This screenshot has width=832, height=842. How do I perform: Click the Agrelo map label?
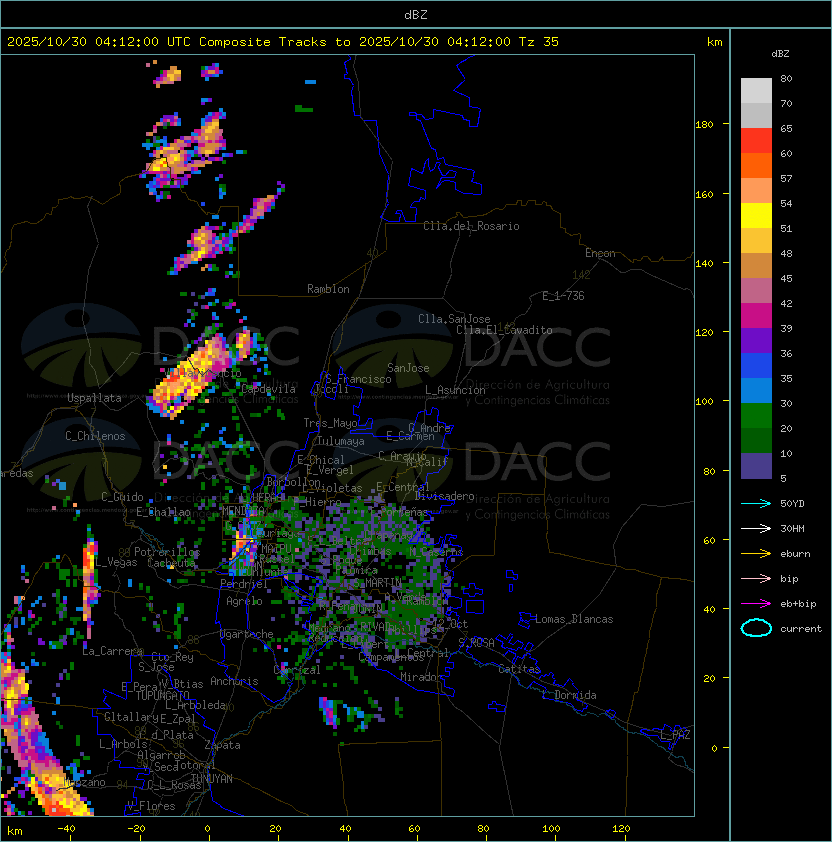point(244,601)
